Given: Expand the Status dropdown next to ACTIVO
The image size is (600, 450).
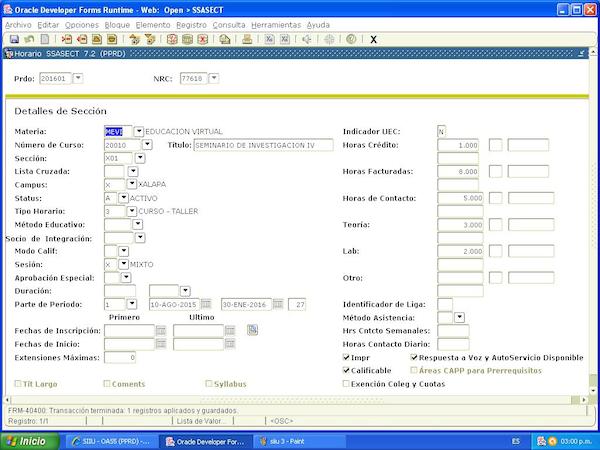Looking at the screenshot, I should (x=124, y=198).
